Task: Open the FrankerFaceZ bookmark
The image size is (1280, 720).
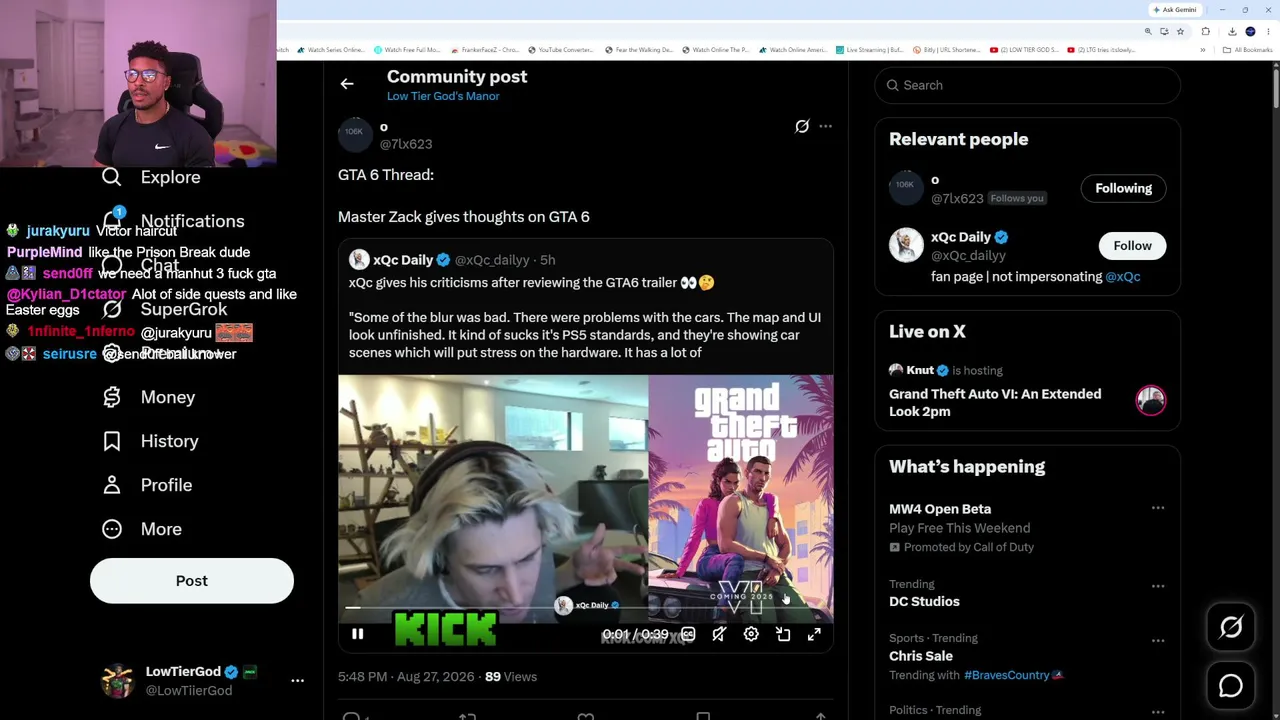Action: 485,50
